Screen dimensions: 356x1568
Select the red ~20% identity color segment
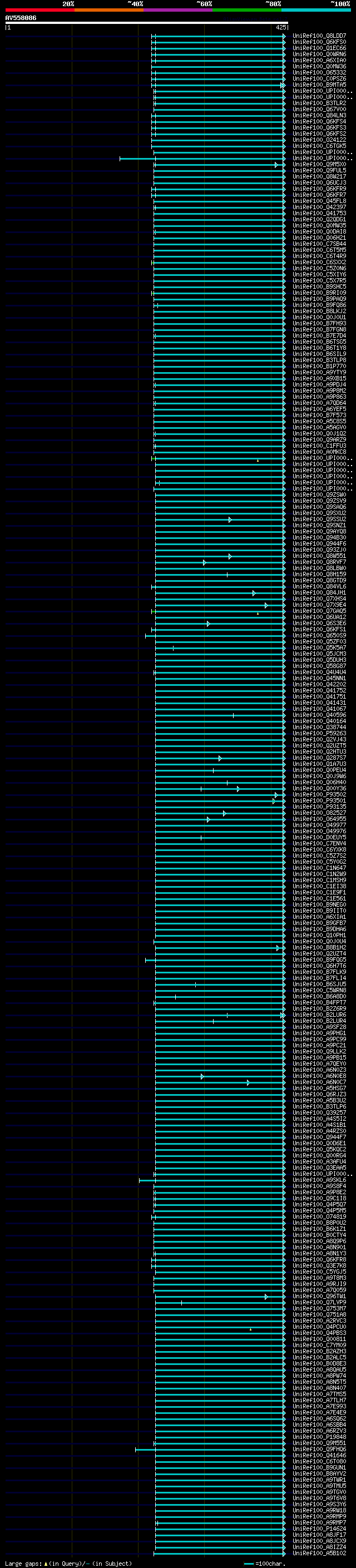[39, 10]
